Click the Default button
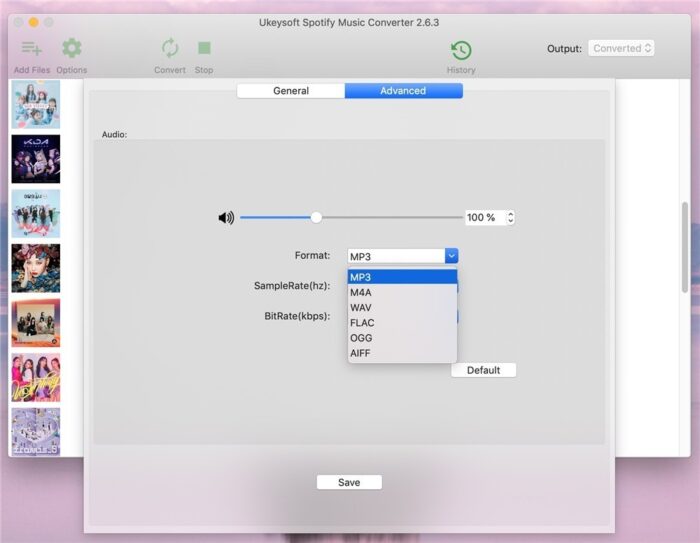The height and width of the screenshot is (543, 700). [x=483, y=370]
